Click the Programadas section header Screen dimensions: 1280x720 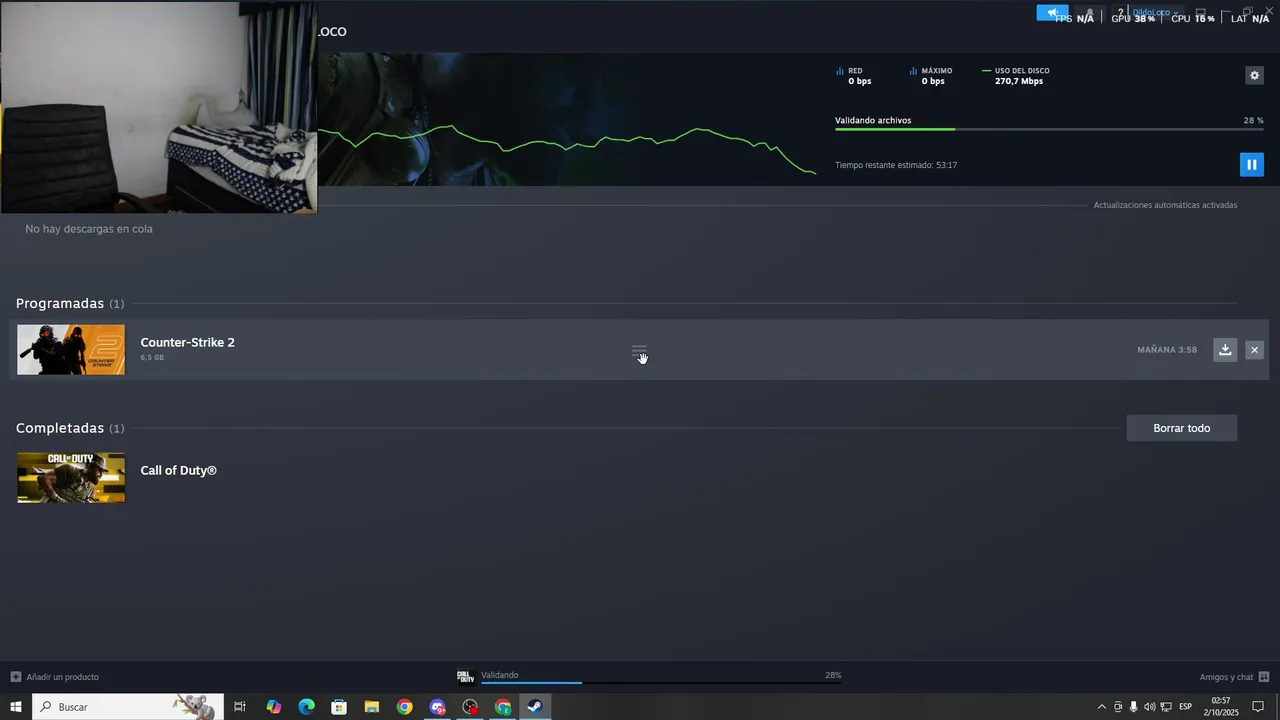click(x=70, y=303)
